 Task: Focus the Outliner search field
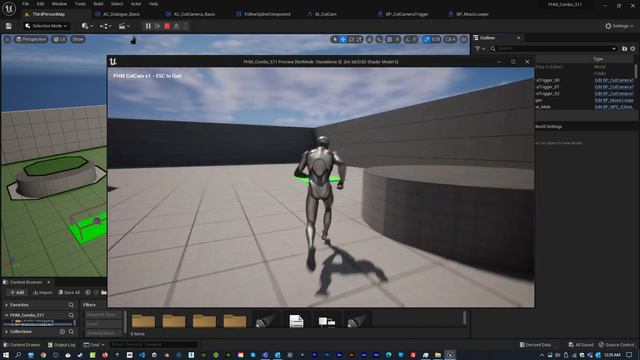pos(553,49)
